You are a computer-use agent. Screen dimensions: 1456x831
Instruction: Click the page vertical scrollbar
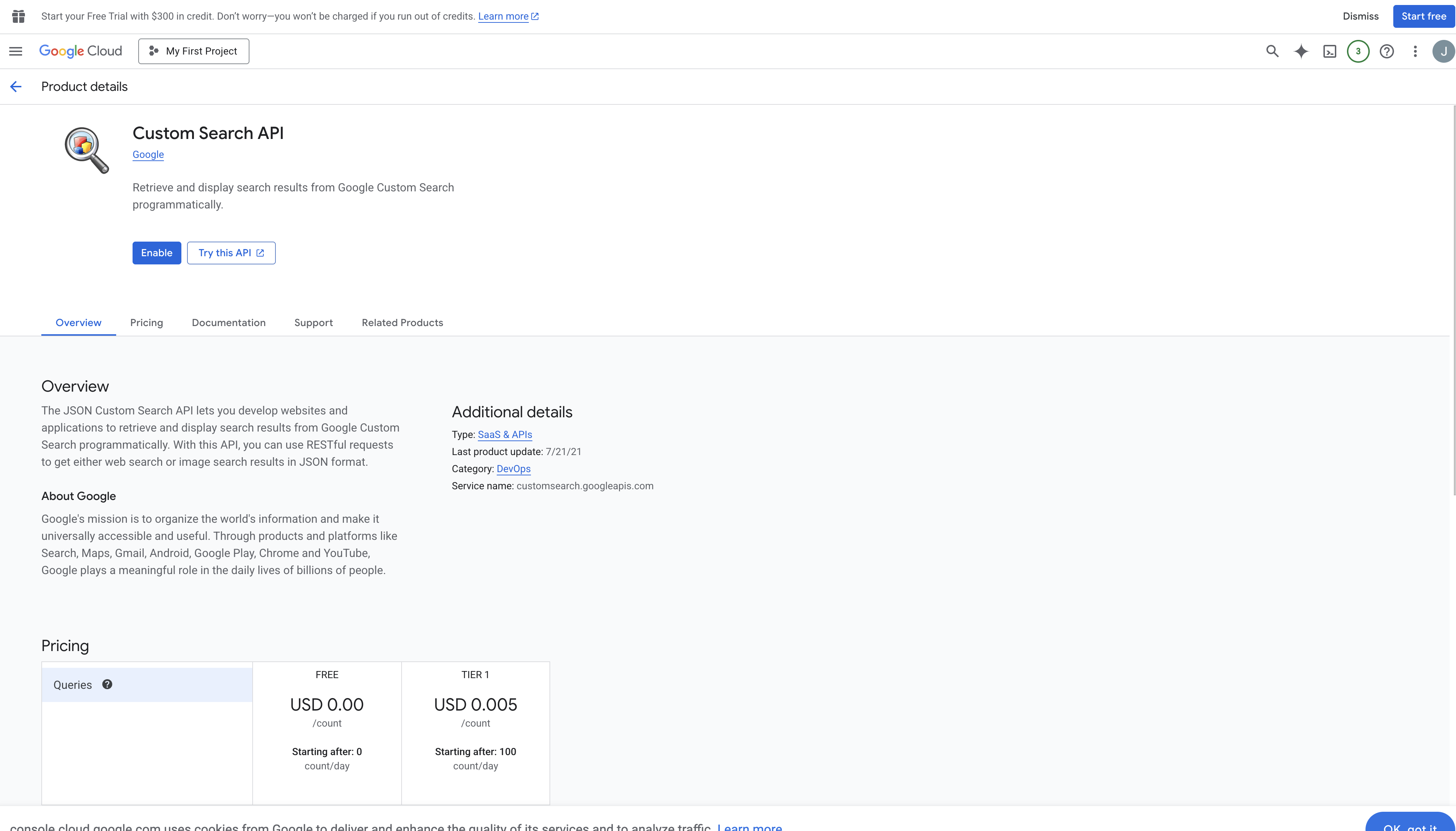tap(1454, 300)
